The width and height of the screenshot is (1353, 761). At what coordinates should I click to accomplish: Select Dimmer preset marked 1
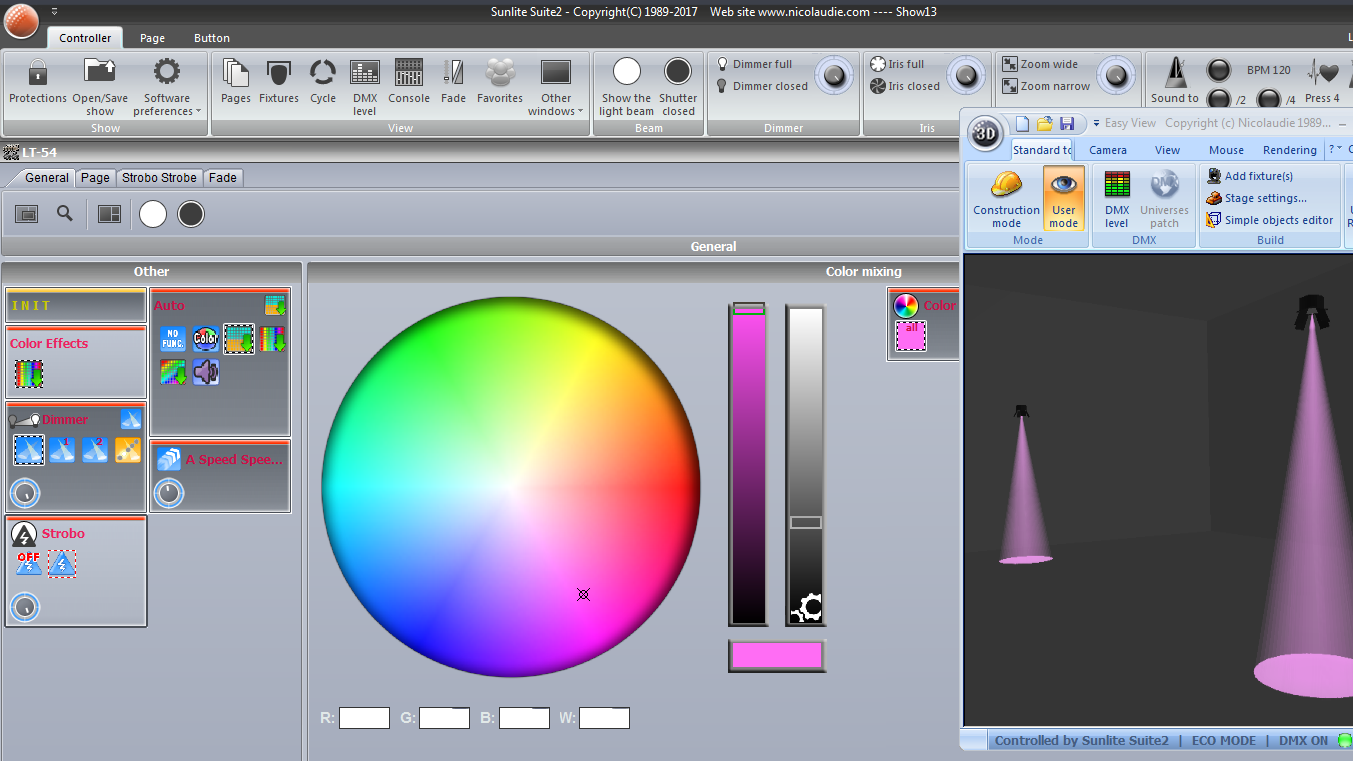[x=62, y=450]
